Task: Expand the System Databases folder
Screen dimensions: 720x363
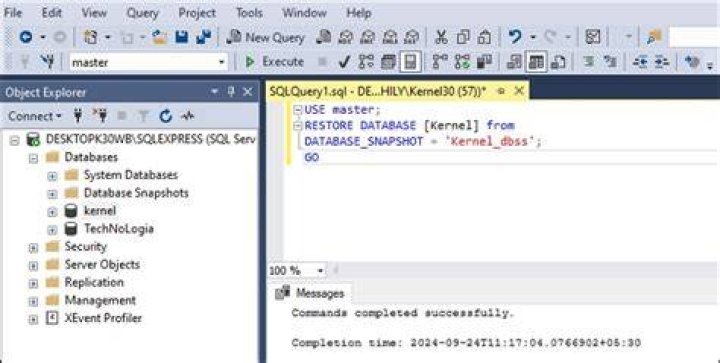Action: tap(52, 176)
